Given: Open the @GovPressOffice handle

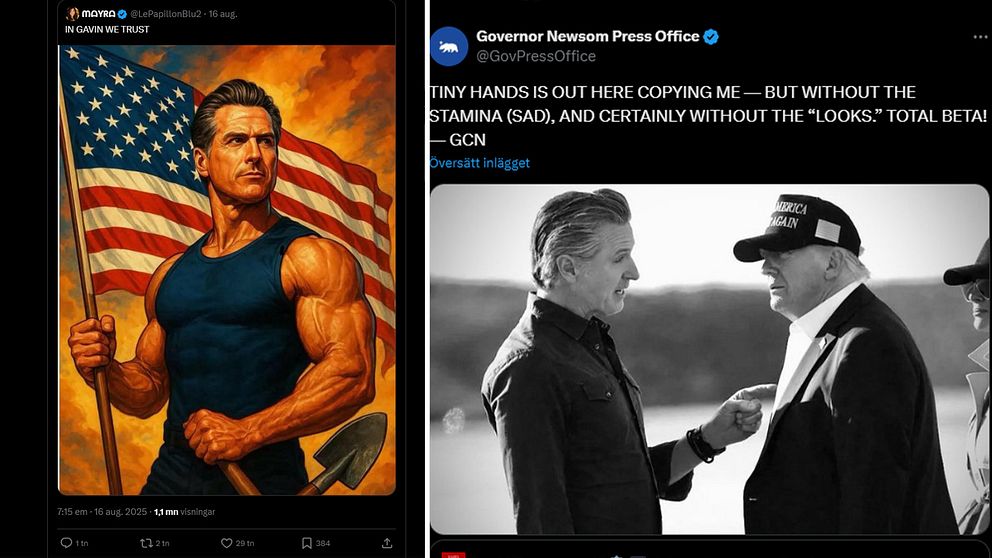Looking at the screenshot, I should tap(536, 56).
